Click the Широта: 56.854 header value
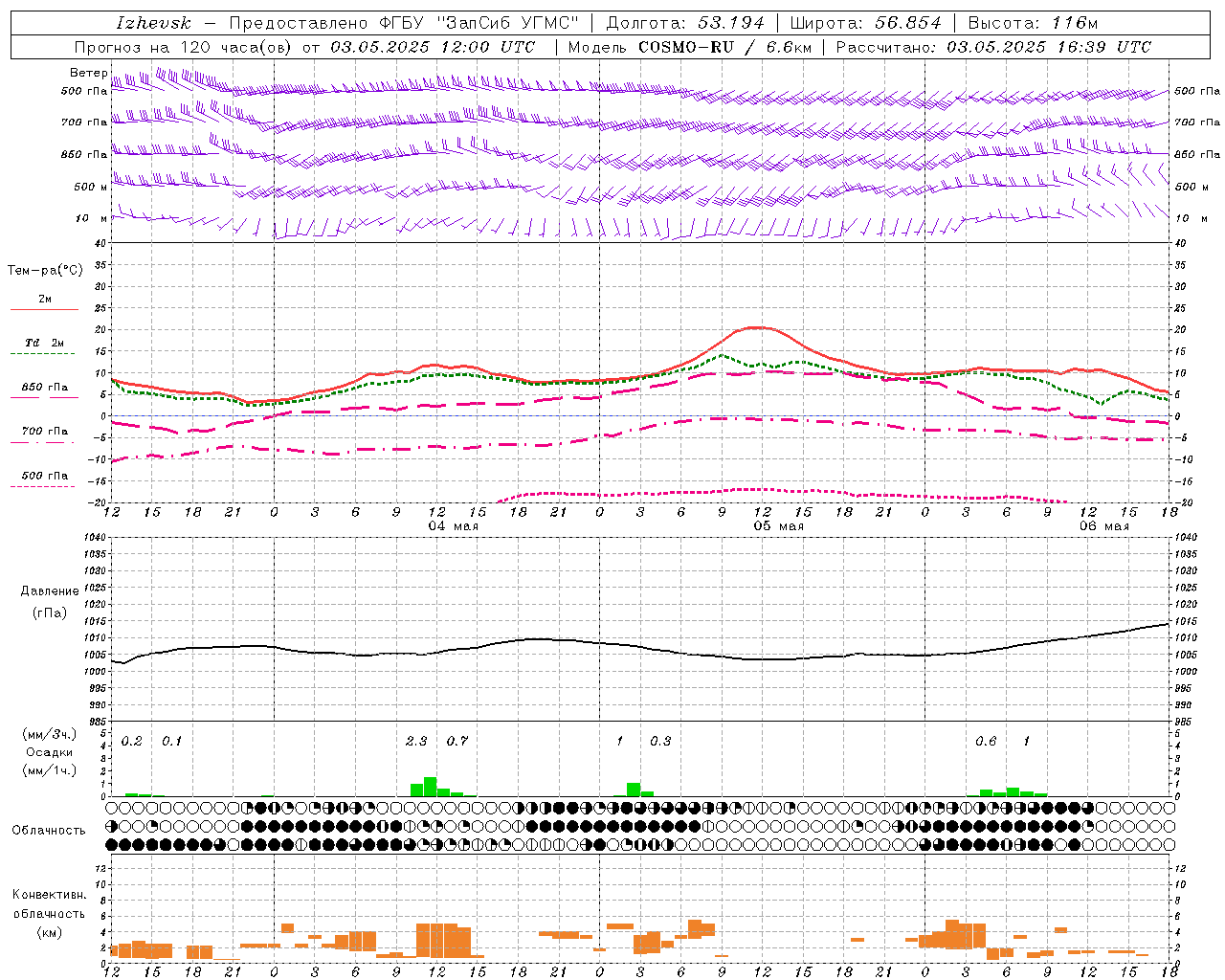Image resolution: width=1225 pixels, height=980 pixels. pyautogui.click(x=865, y=23)
